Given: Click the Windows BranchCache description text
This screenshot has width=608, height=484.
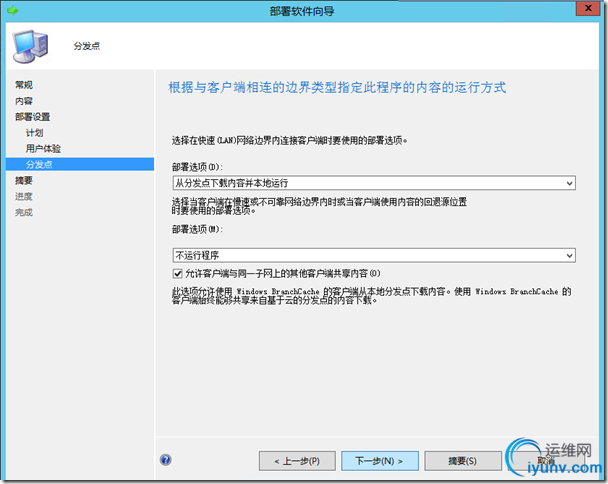Looking at the screenshot, I should pos(371,296).
